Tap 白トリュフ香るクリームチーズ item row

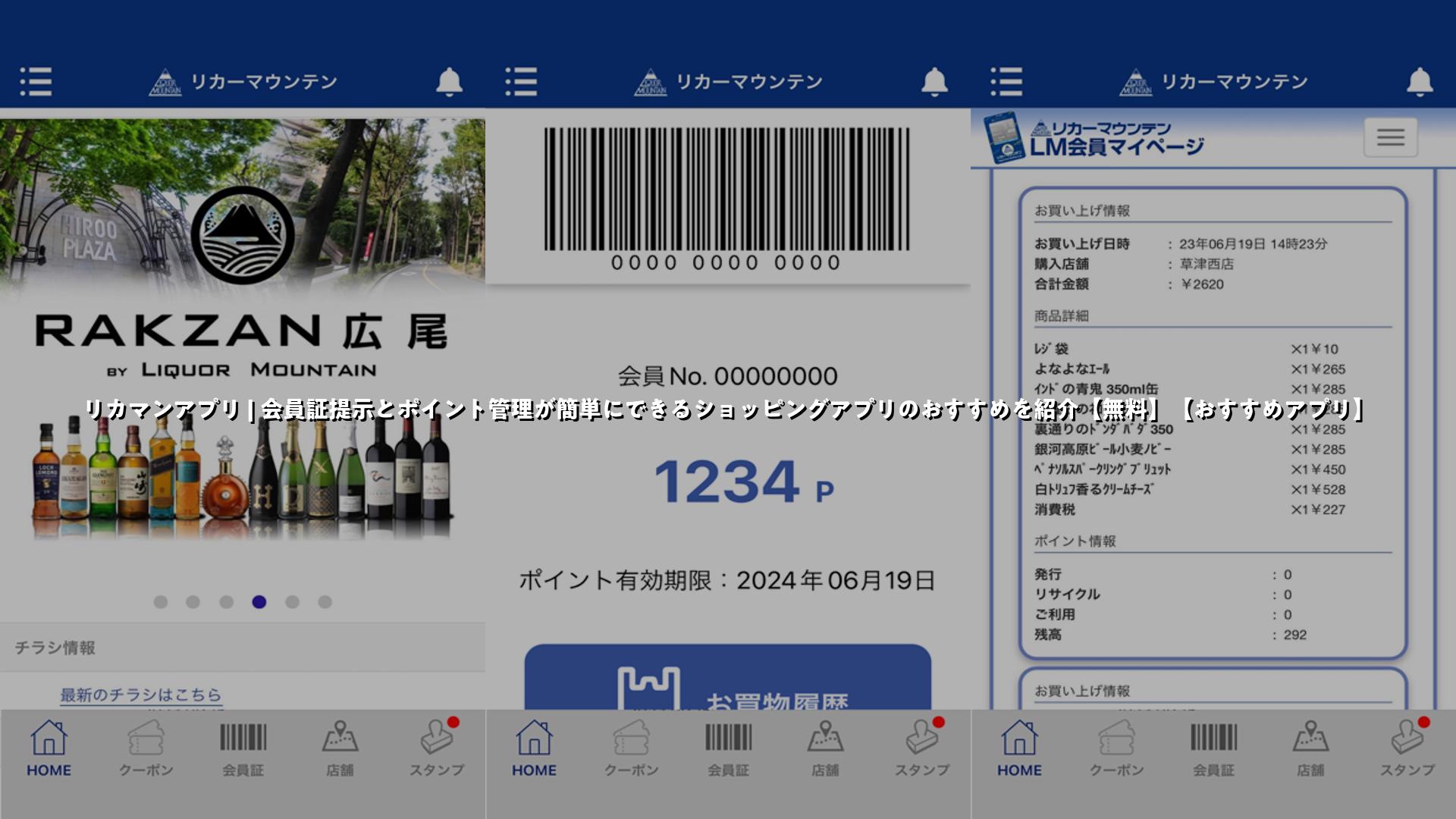(x=1213, y=490)
